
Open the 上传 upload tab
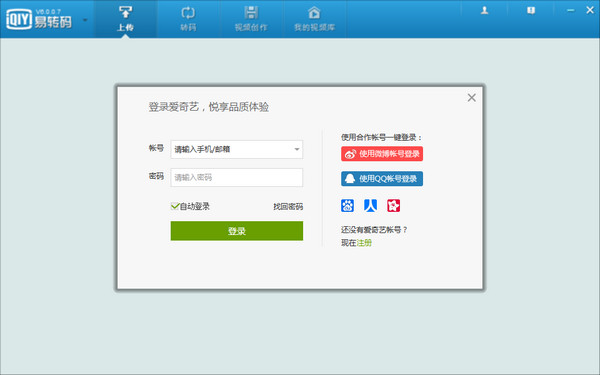click(x=126, y=19)
